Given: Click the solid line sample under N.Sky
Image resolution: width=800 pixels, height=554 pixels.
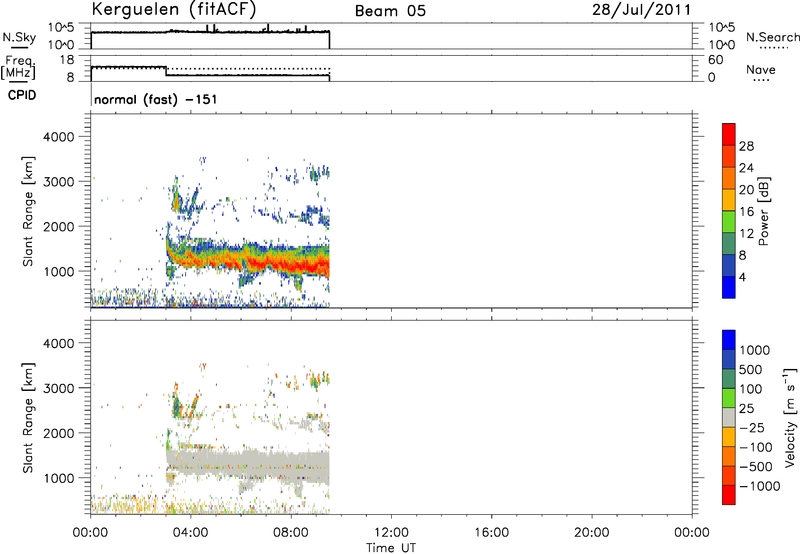Looking at the screenshot, I should [x=19, y=48].
